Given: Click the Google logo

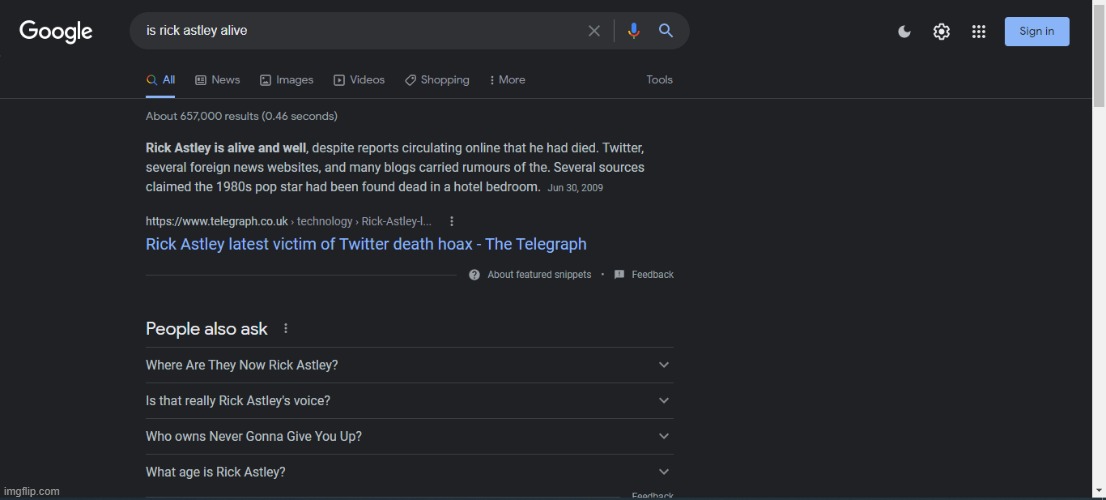Looking at the screenshot, I should coord(56,31).
